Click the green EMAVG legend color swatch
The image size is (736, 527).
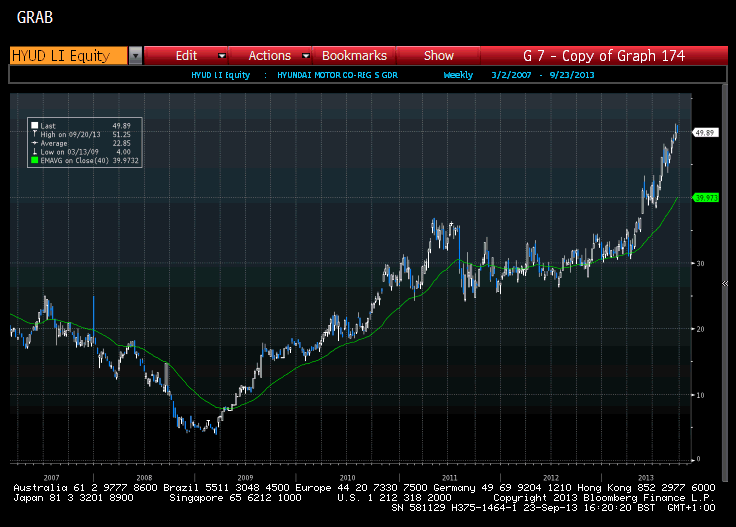pyautogui.click(x=35, y=159)
